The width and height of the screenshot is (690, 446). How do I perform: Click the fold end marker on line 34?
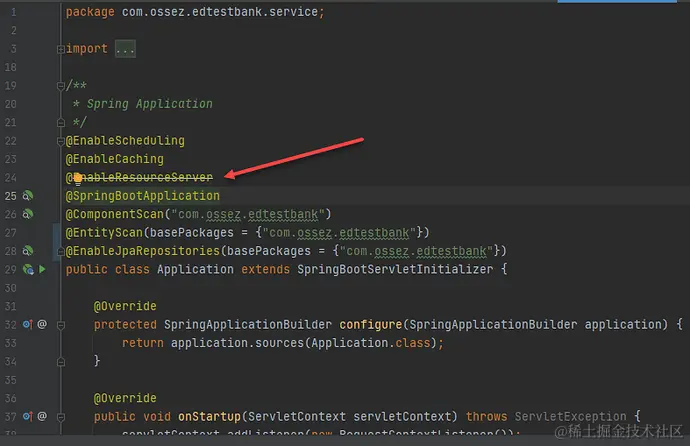coord(61,362)
